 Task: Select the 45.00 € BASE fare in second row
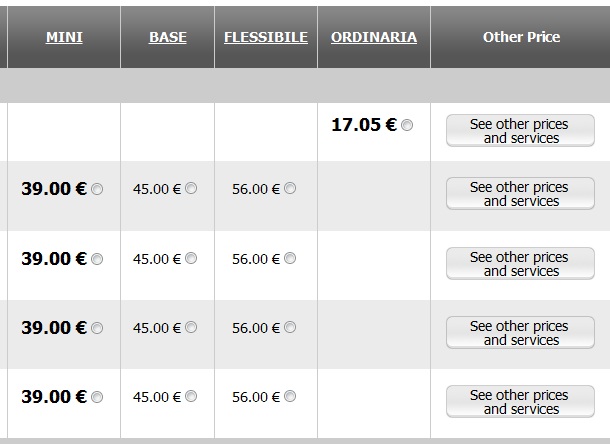click(191, 188)
